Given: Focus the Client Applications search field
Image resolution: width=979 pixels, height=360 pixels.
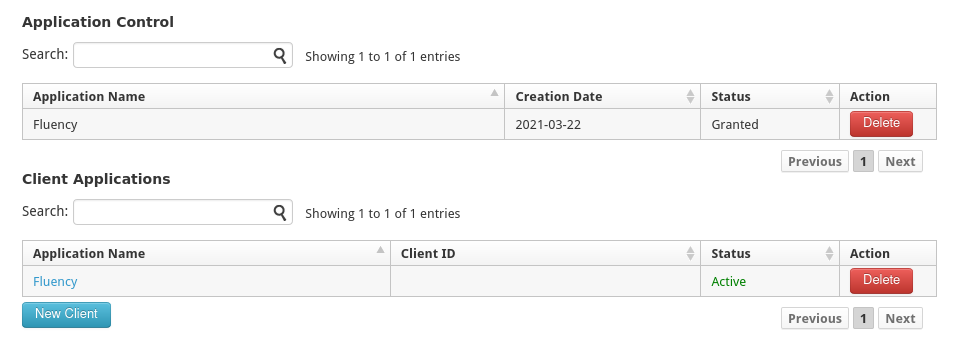Looking at the screenshot, I should 183,212.
